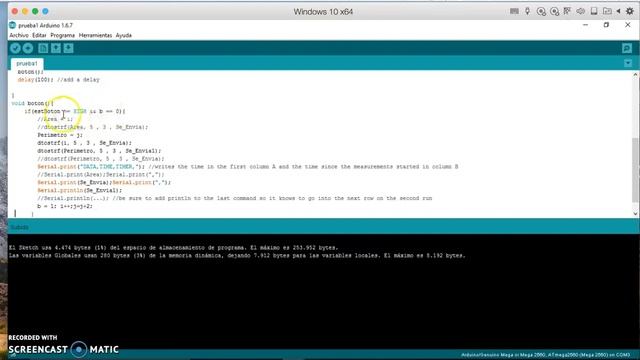The height and width of the screenshot is (360, 640).
Task: Create a new sketch with New icon
Action: 43,48
